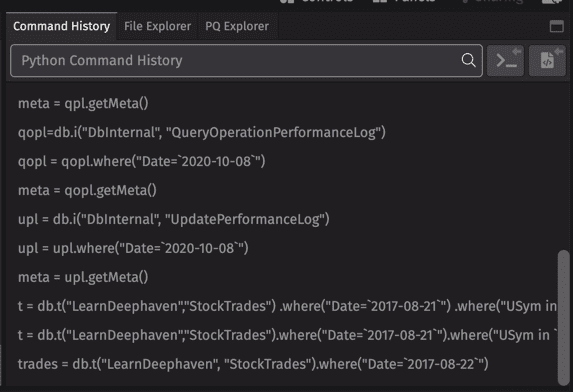Select qopl.where Date 2020-10-08 command

pos(141,161)
